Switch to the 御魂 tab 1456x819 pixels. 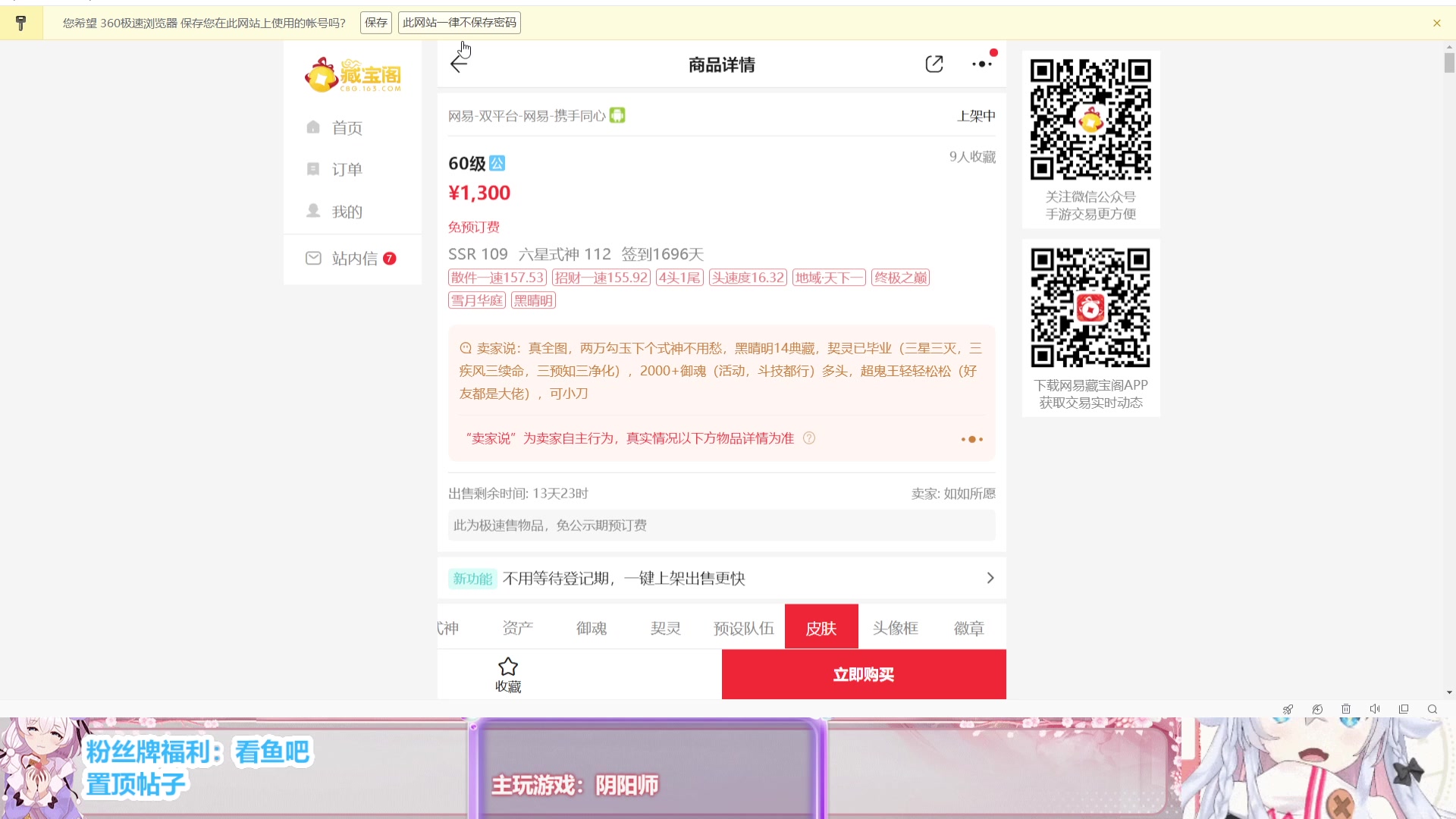(591, 628)
